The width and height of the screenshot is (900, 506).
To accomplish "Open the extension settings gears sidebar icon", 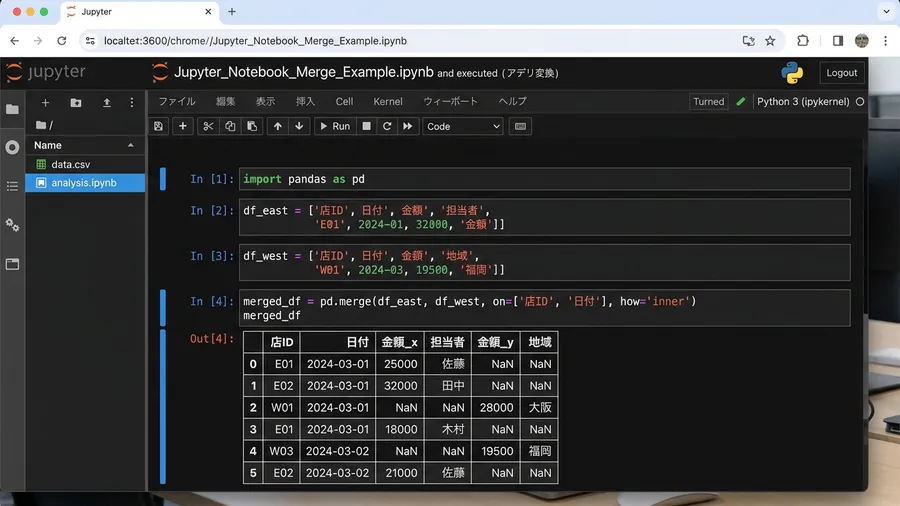I will click(x=12, y=225).
